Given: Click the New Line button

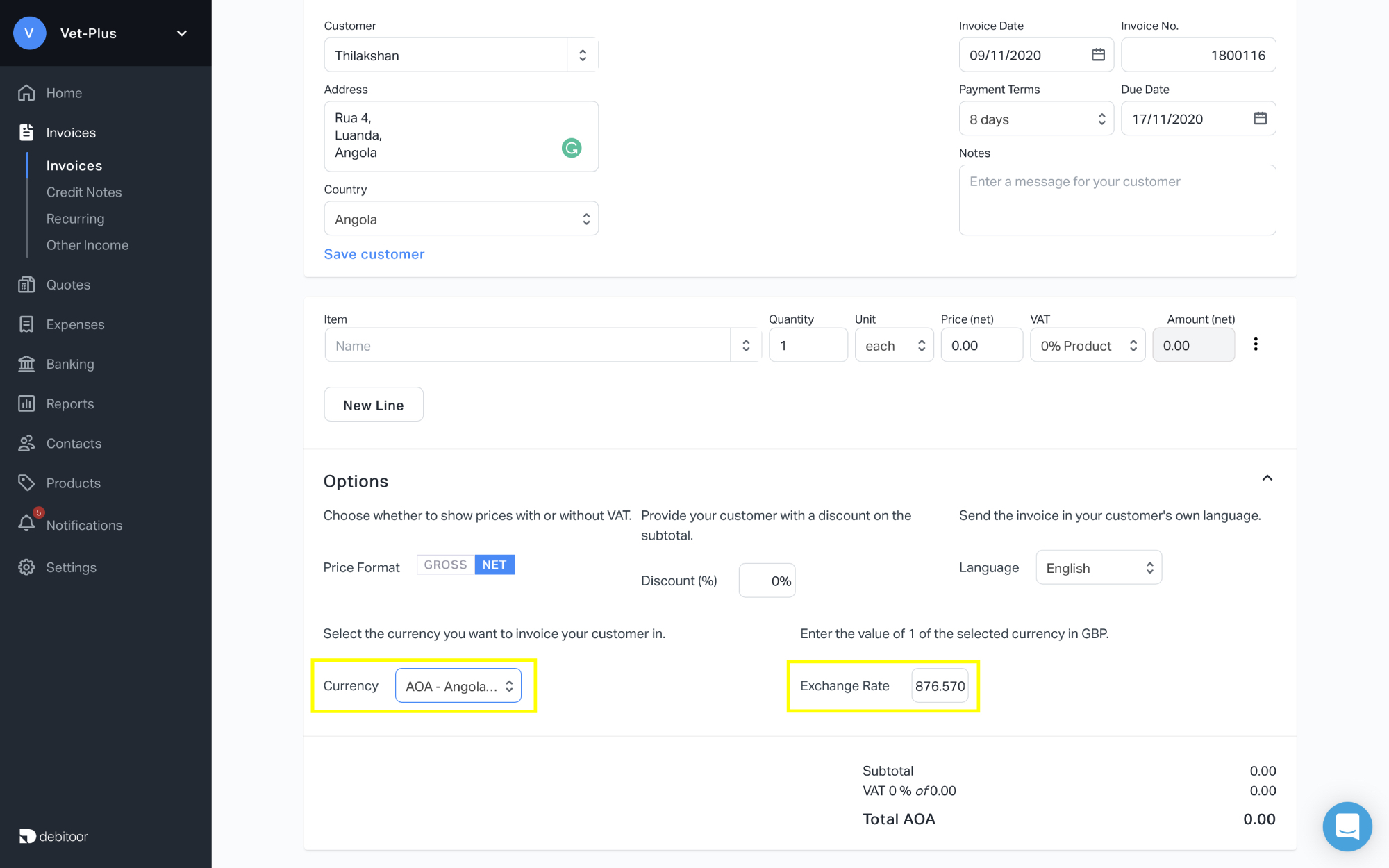Looking at the screenshot, I should (x=373, y=405).
